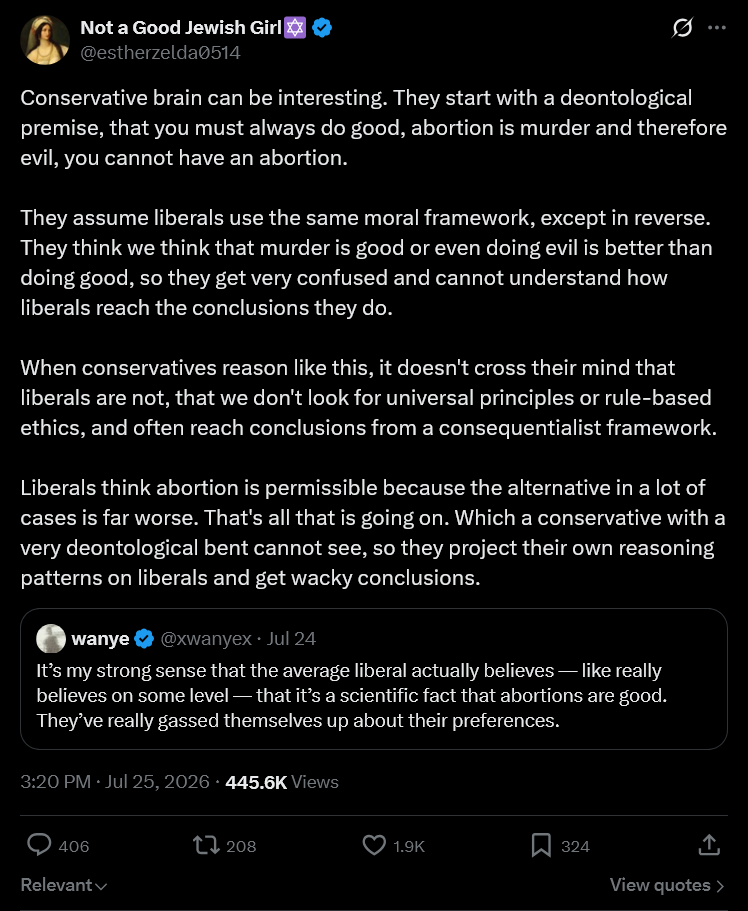Screen dimensions: 748x911
Task: Click the chevron next to Relevant
Action: (101, 886)
